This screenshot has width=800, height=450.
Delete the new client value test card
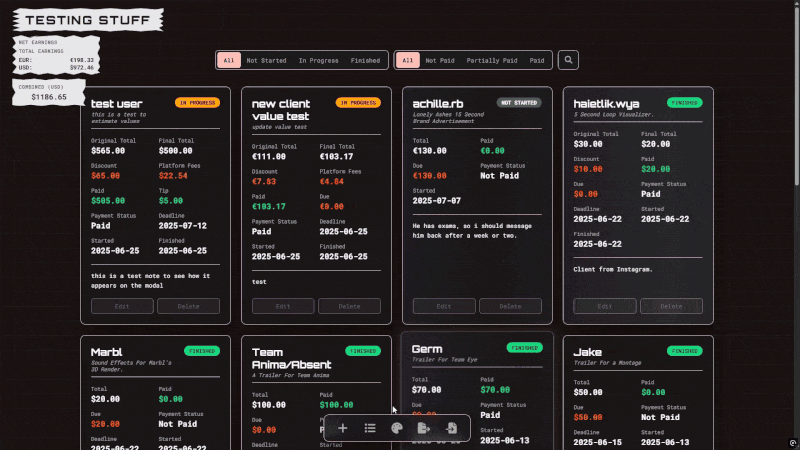coord(349,306)
